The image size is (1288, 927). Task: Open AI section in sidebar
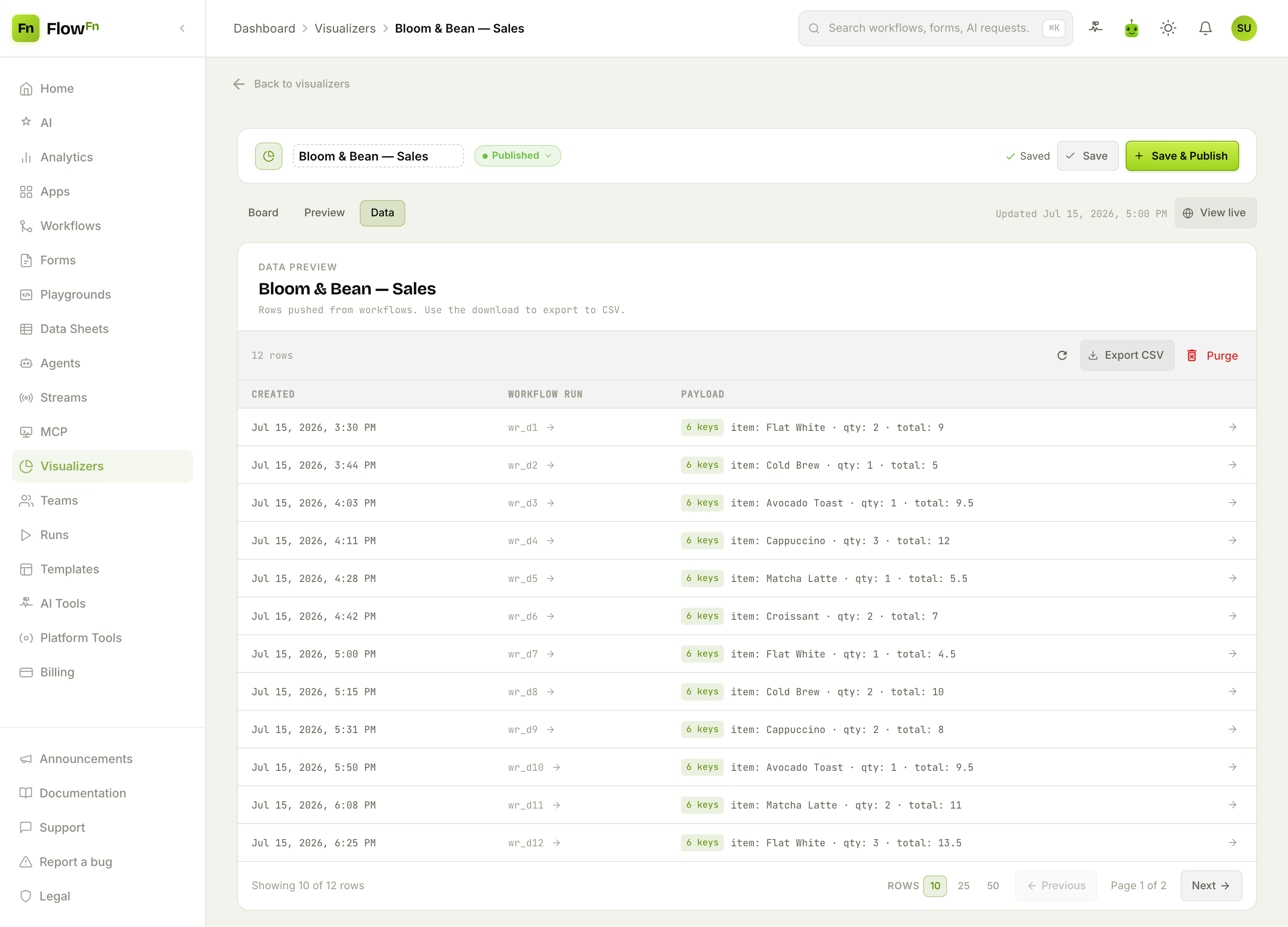pyautogui.click(x=102, y=123)
